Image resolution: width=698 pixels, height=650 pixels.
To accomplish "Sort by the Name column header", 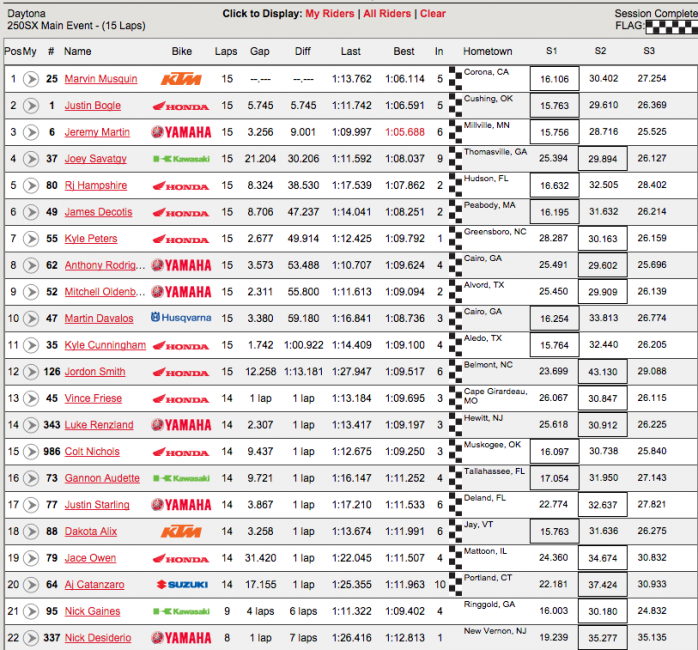I will pyautogui.click(x=77, y=52).
